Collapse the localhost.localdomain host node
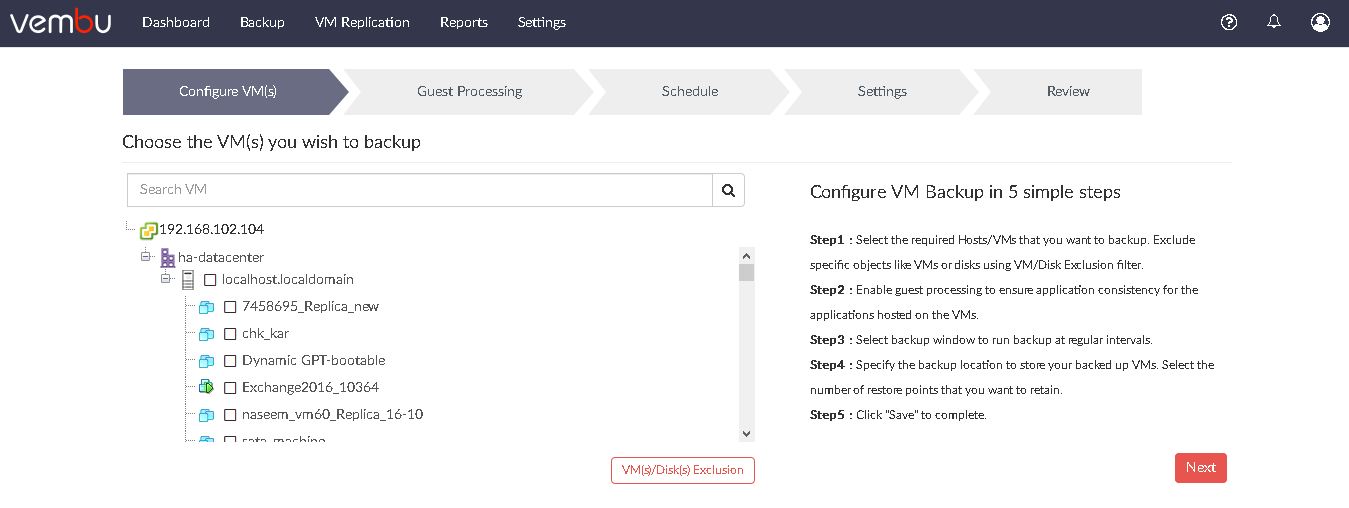The image size is (1349, 508). click(x=166, y=279)
